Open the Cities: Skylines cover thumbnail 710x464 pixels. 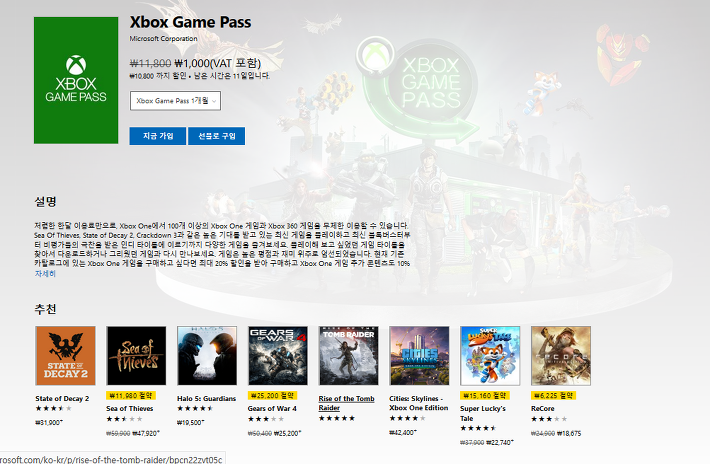click(419, 356)
